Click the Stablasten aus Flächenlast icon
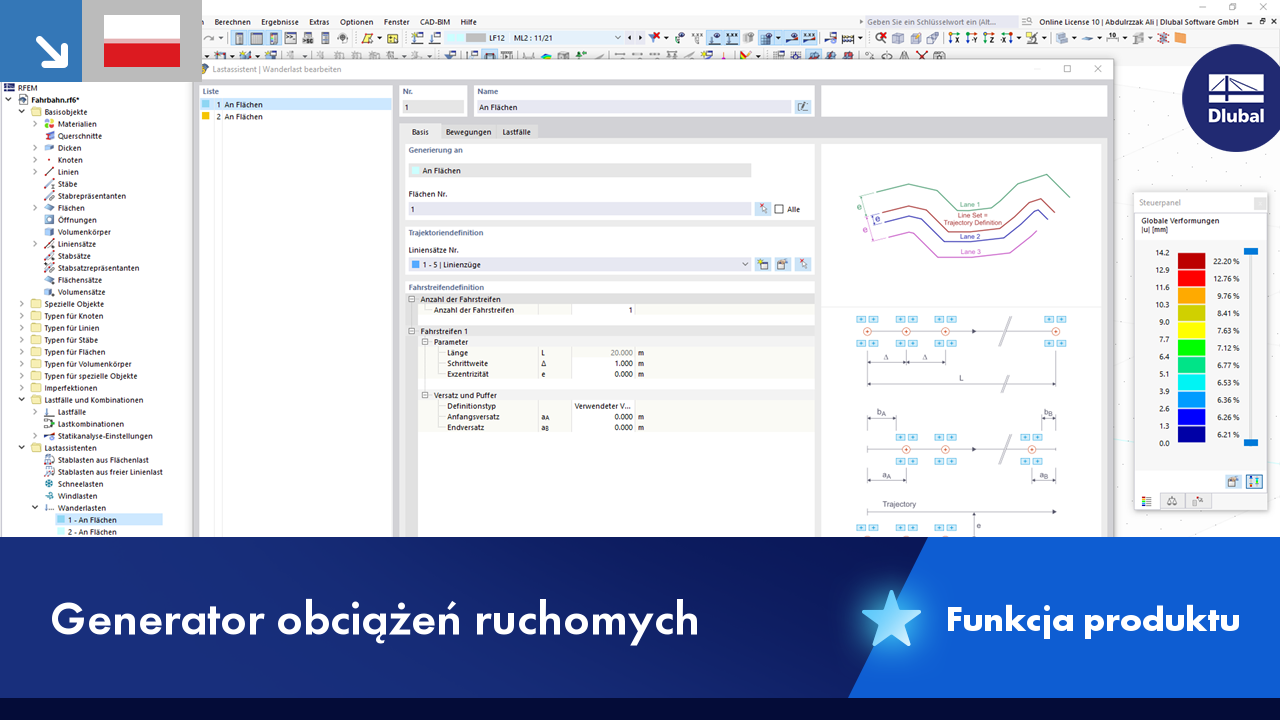This screenshot has height=720, width=1280. coord(49,460)
